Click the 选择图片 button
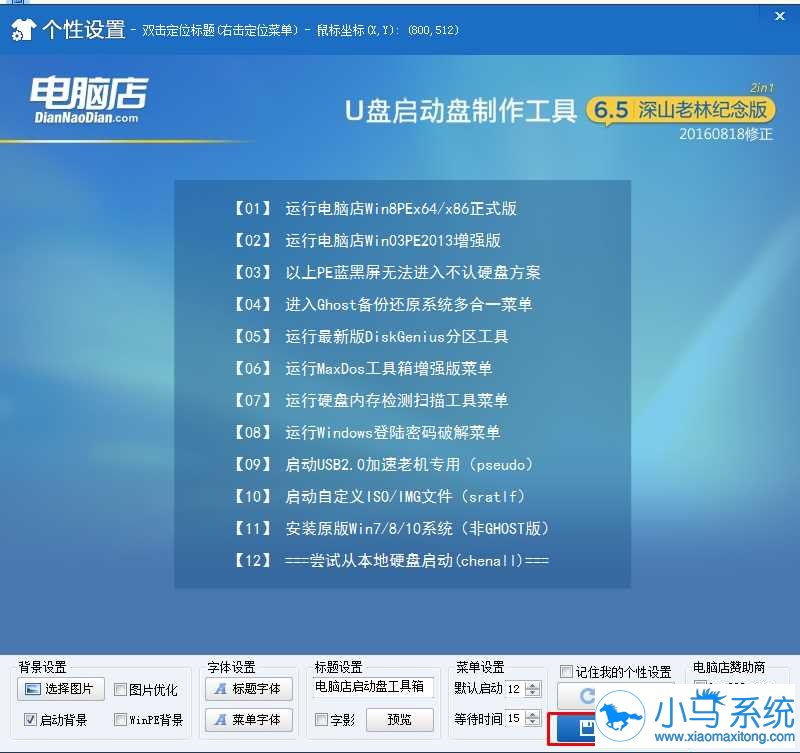The height and width of the screenshot is (753, 800). point(61,689)
